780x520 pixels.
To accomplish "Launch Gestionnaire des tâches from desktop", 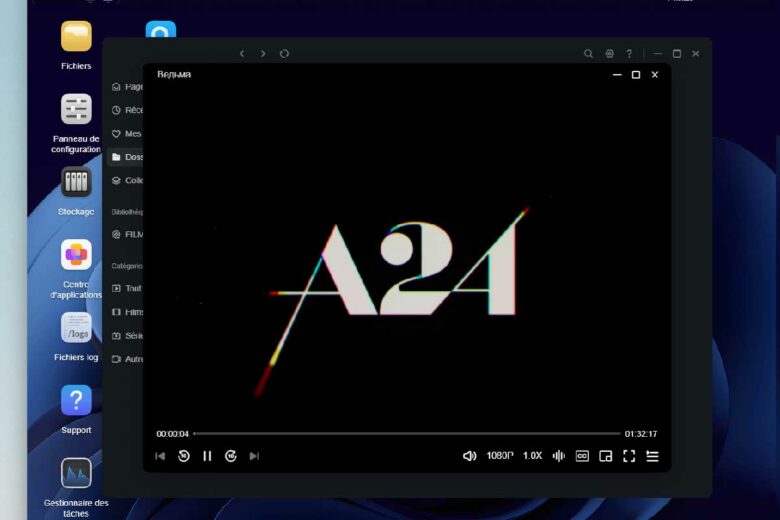I will 76,473.
